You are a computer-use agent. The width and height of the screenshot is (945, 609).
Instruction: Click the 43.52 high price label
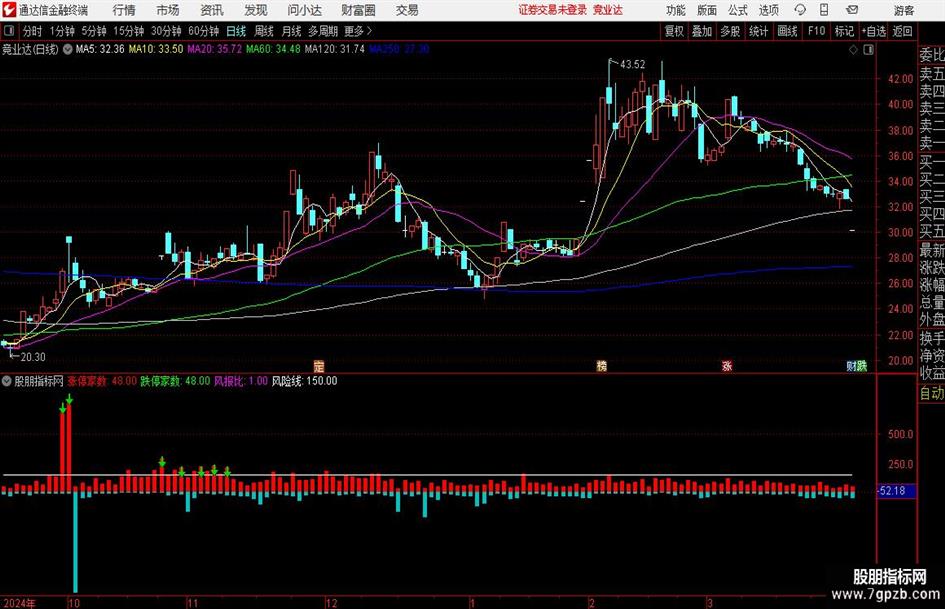(x=632, y=65)
